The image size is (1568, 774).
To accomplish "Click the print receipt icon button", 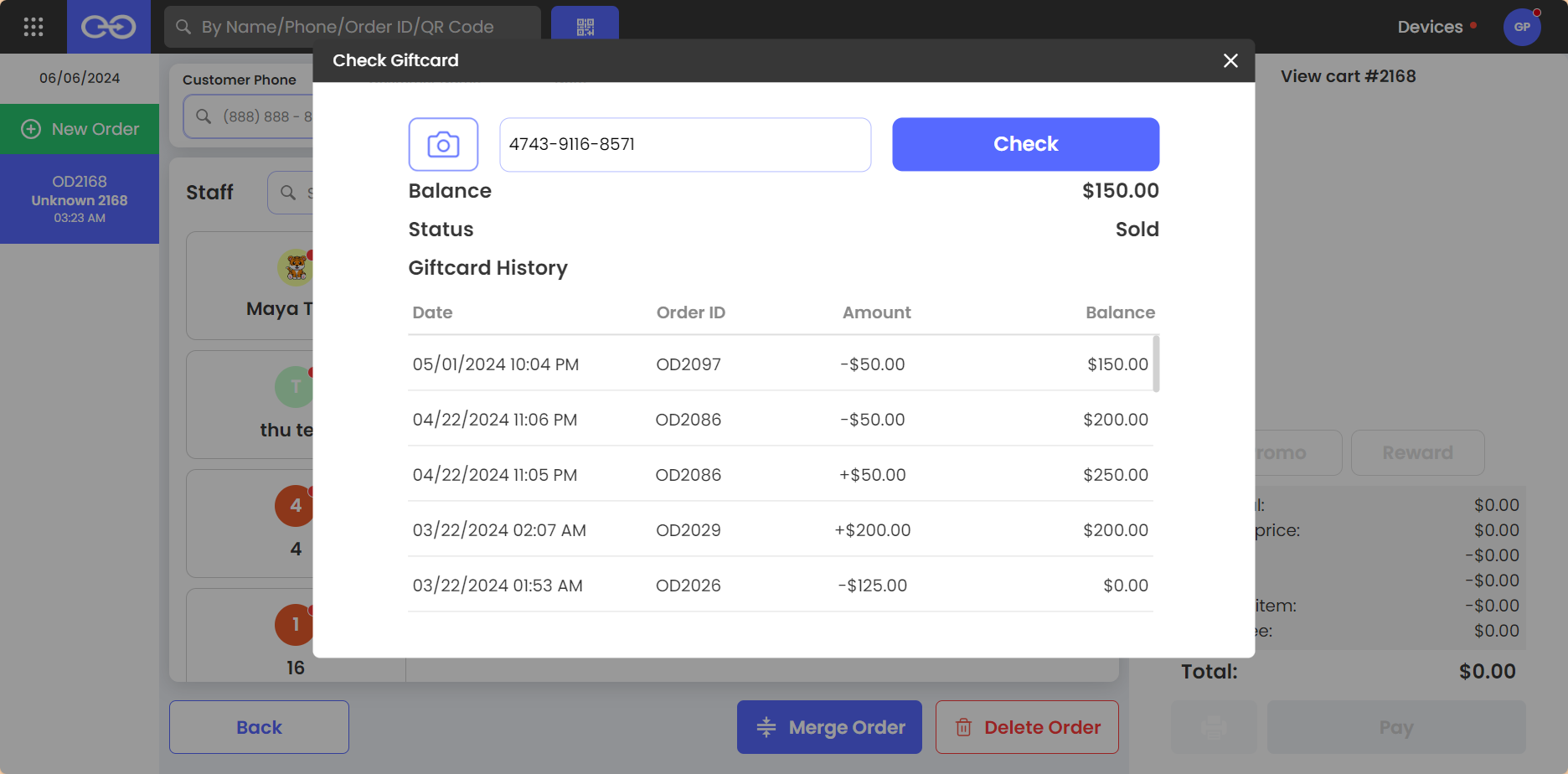I will [x=1214, y=727].
